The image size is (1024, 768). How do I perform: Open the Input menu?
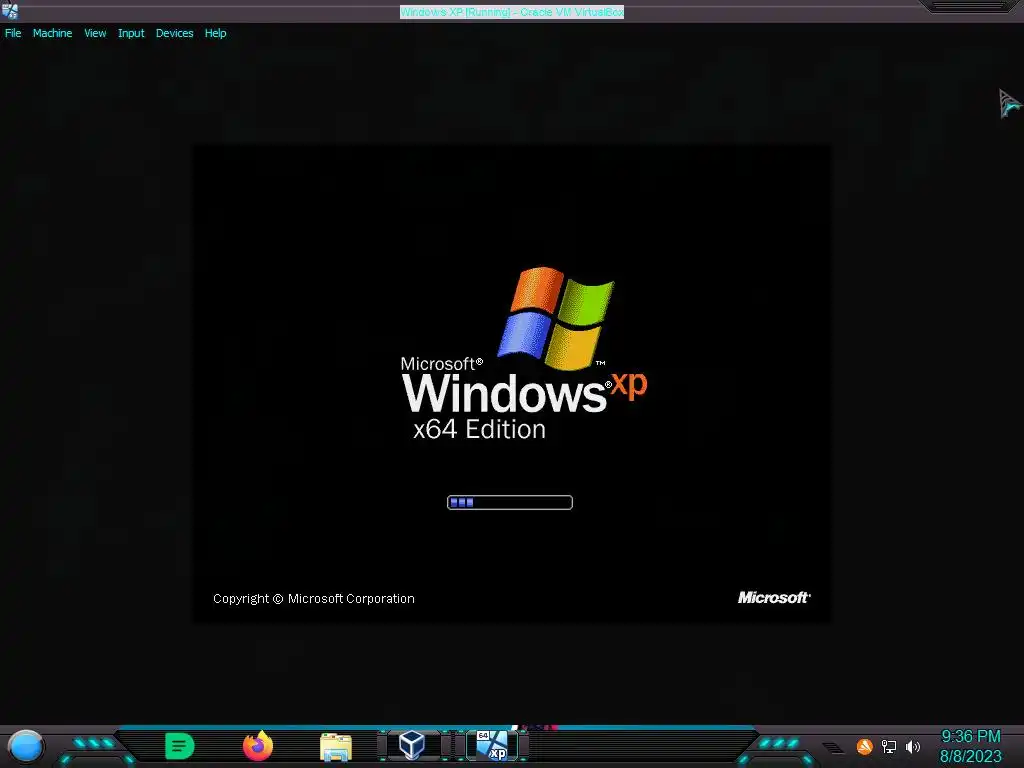coord(131,33)
